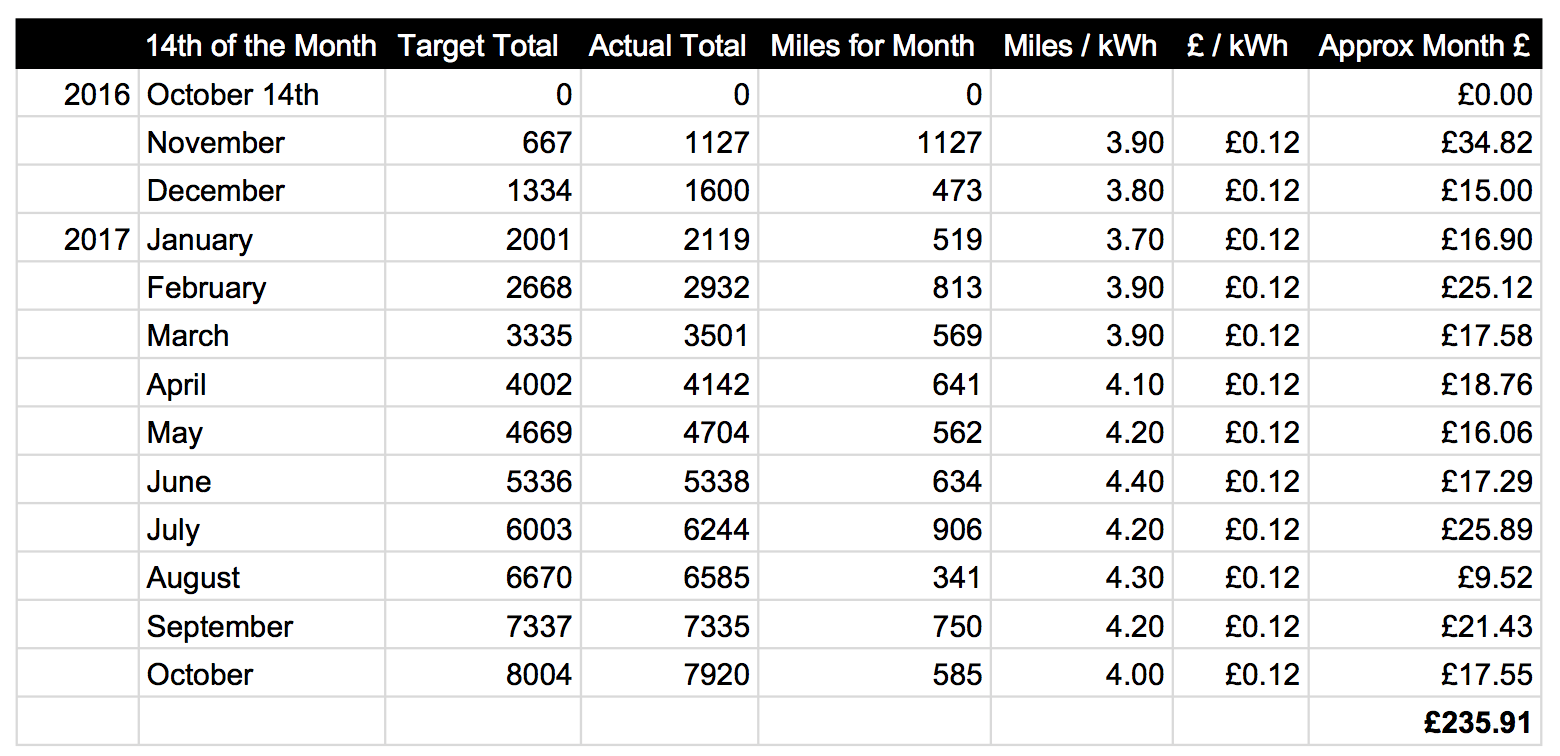Click the 'October 14th' row label

pos(233,95)
